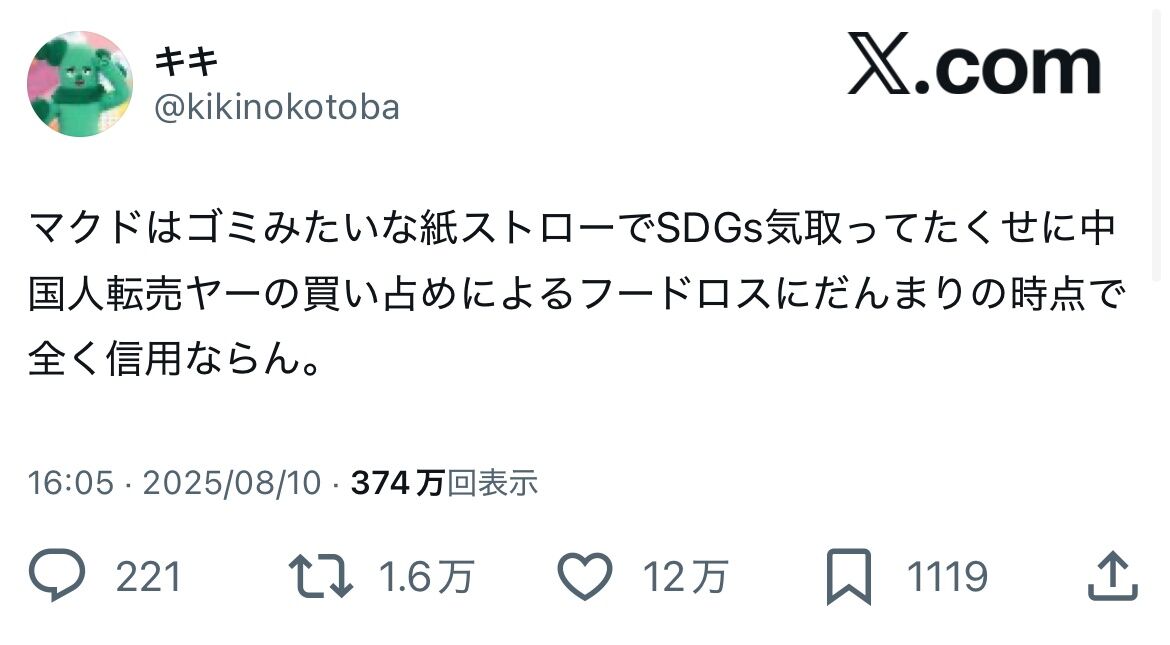Image resolution: width=1170 pixels, height=645 pixels.
Task: Click the final line 全く信用ならん。
Action: [175, 358]
